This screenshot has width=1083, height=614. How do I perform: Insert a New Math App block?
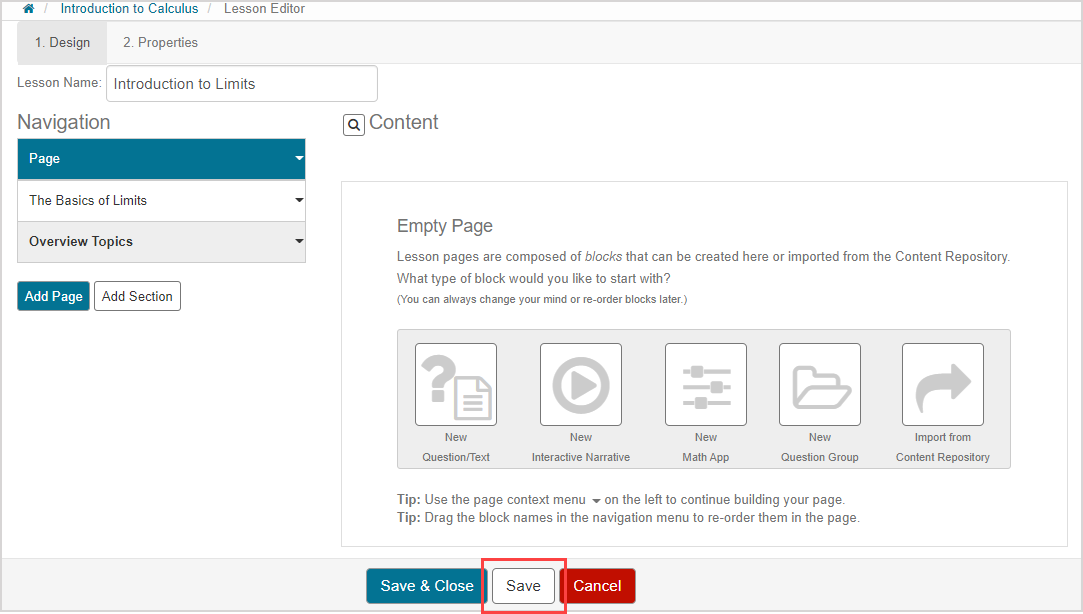(705, 385)
